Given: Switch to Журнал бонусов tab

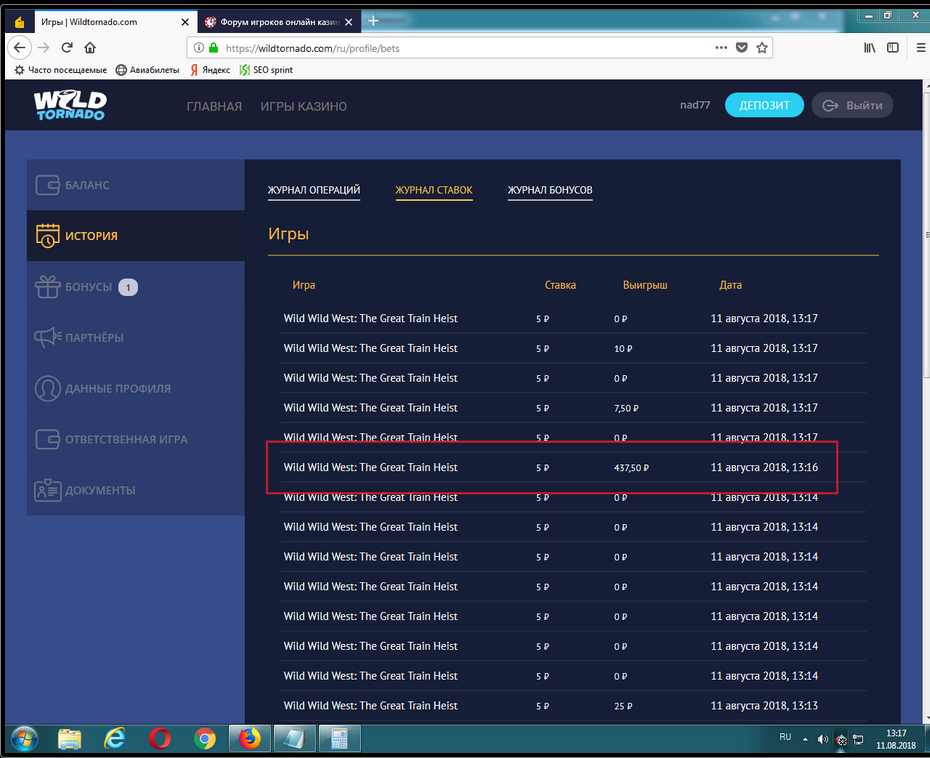Looking at the screenshot, I should point(550,190).
